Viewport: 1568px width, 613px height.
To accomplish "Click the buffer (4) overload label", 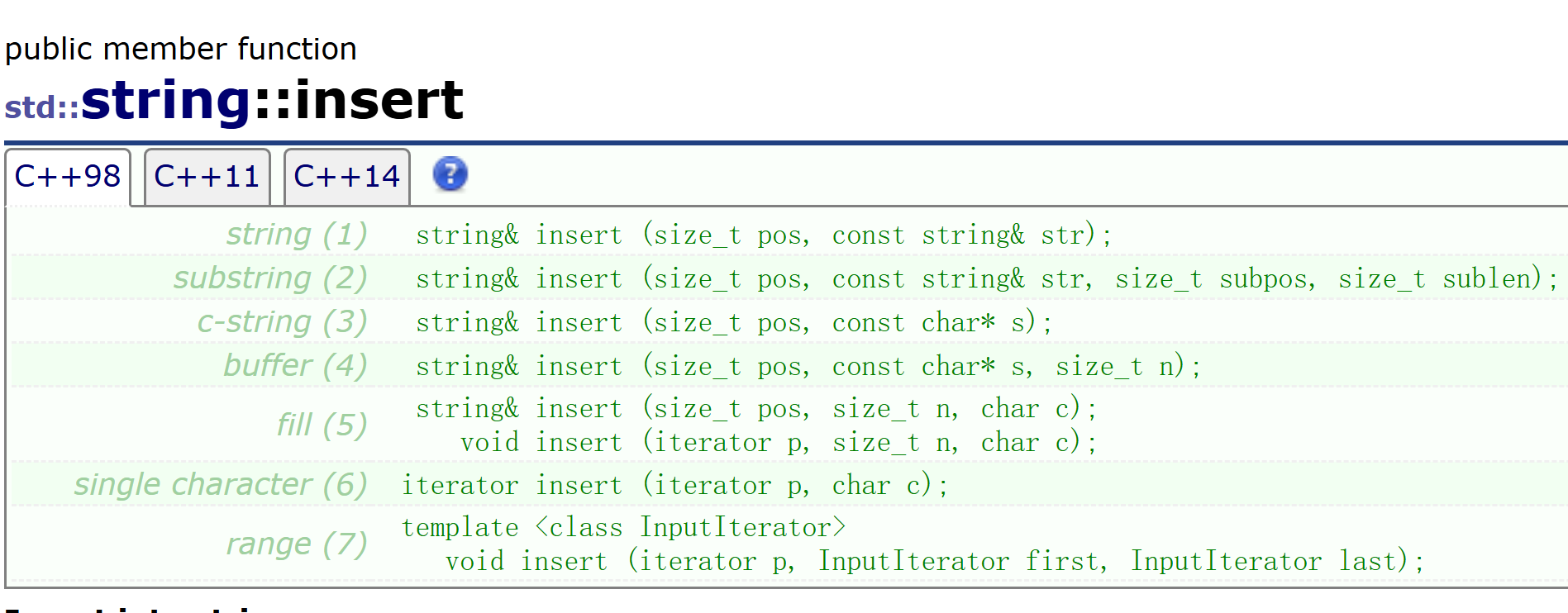I will click(x=295, y=366).
